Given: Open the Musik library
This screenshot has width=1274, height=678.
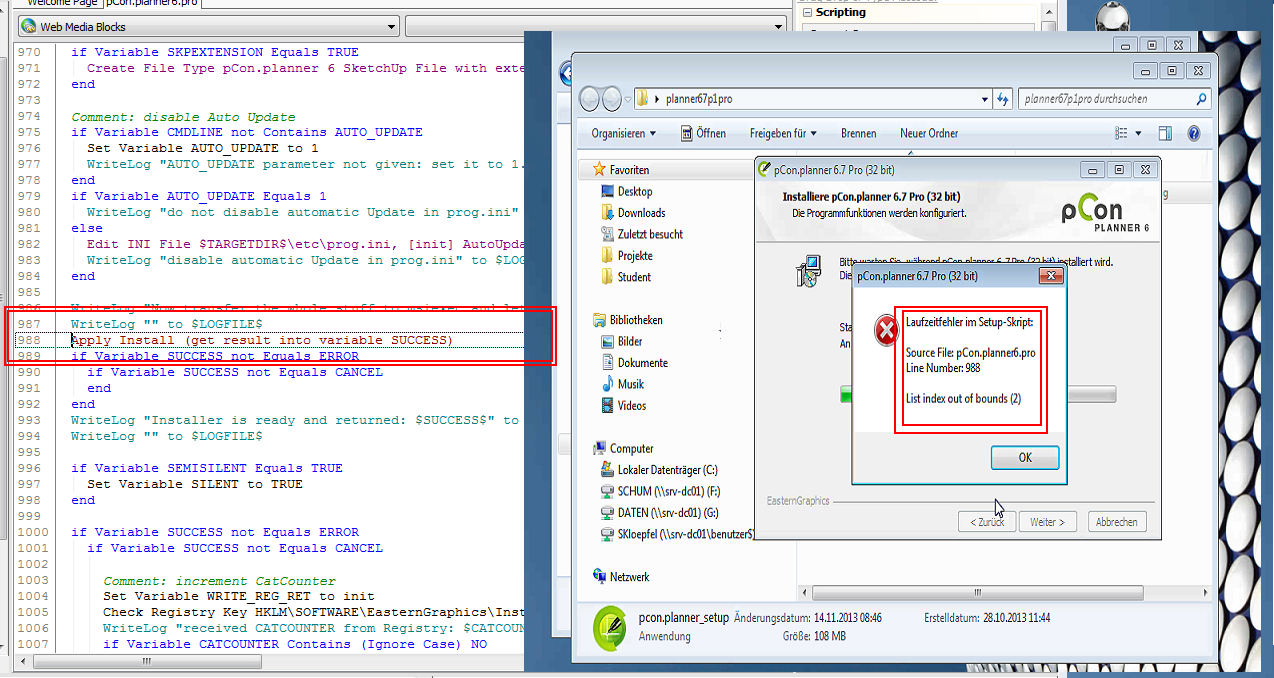Looking at the screenshot, I should pyautogui.click(x=622, y=384).
